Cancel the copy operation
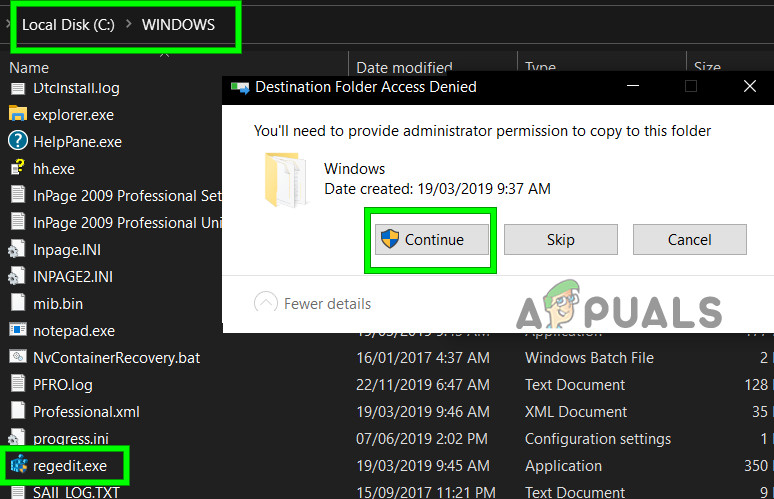Image resolution: width=774 pixels, height=499 pixels. tap(690, 239)
